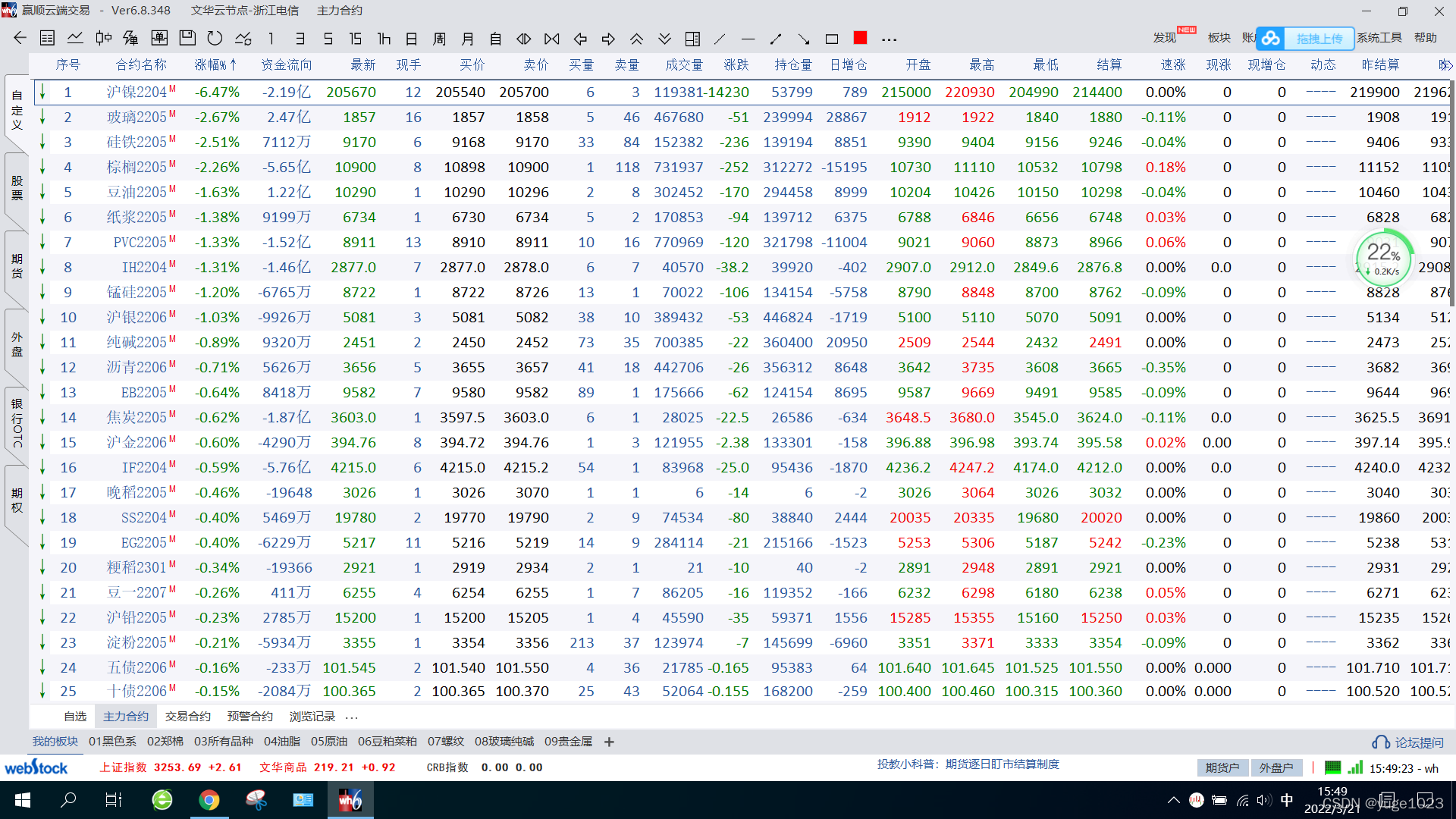The image size is (1456, 819).
Task: Sort by 持仓量 column header
Action: 793,64
